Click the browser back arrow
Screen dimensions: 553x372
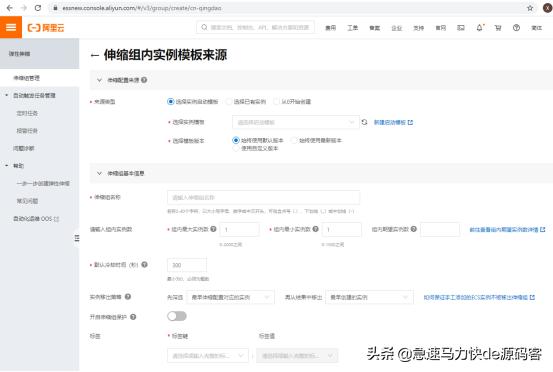pyautogui.click(x=10, y=8)
